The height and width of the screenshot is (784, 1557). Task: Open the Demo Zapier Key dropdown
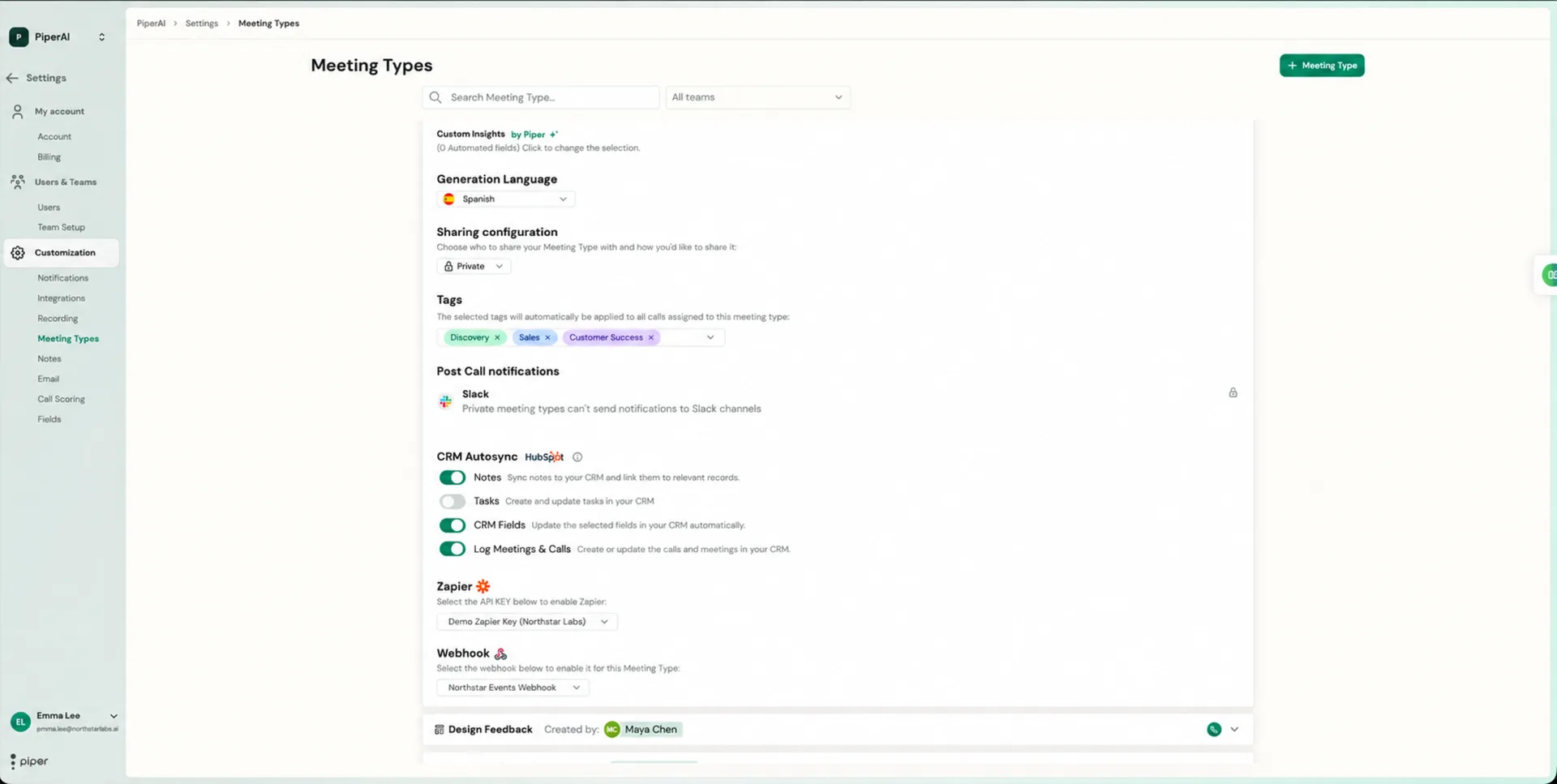[526, 622]
